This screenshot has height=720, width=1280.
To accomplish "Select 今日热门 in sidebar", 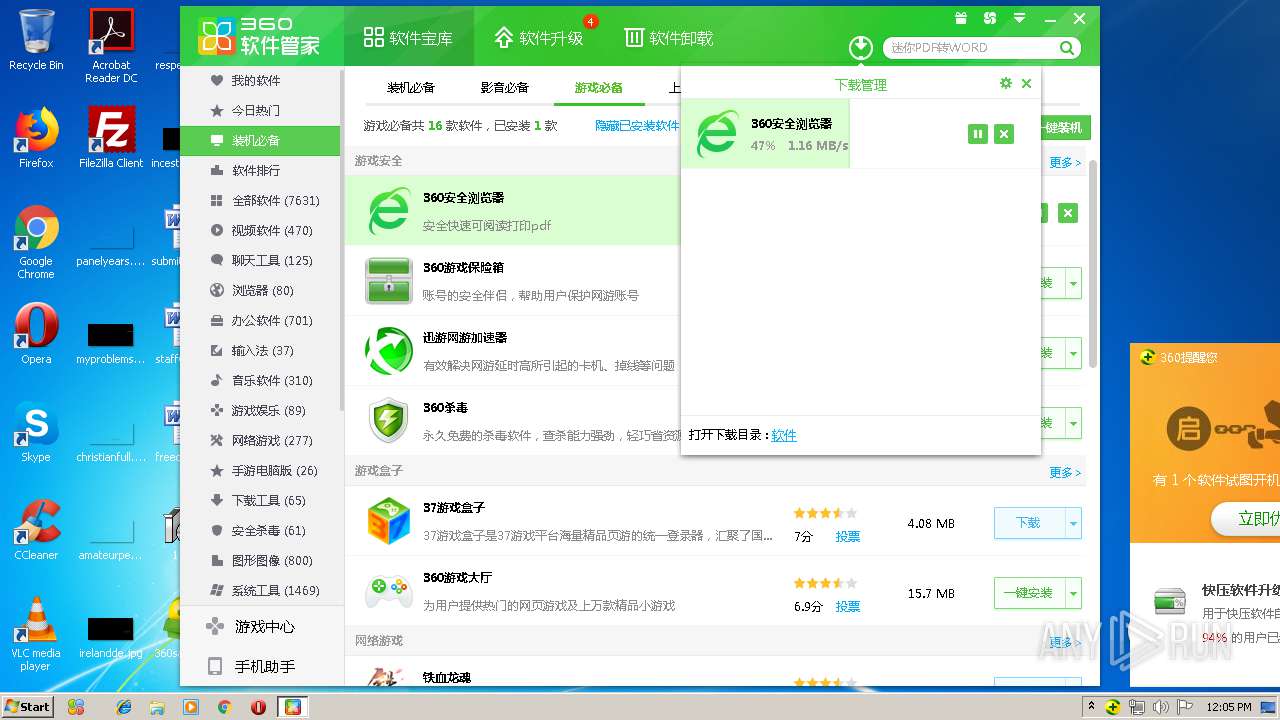I will pyautogui.click(x=260, y=110).
